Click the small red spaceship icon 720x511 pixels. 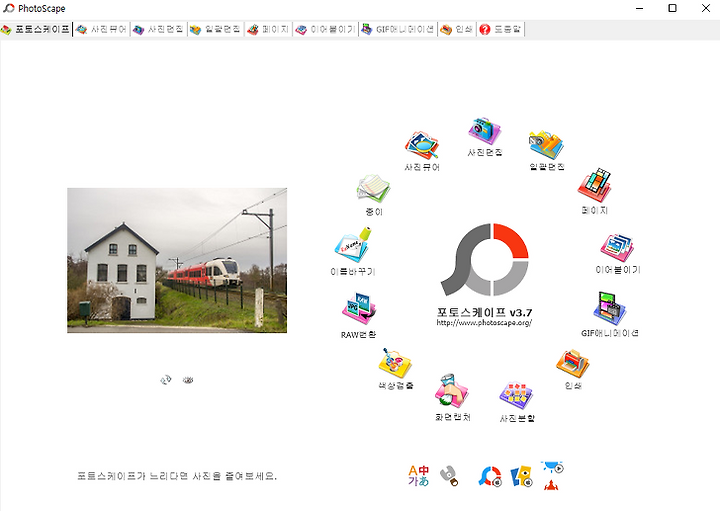[551, 484]
